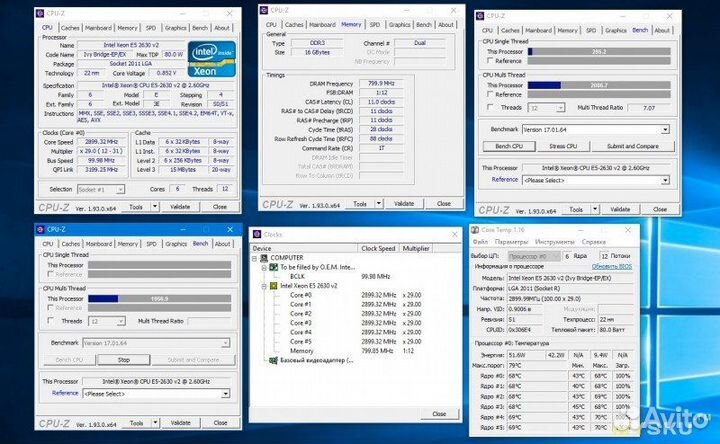The image size is (720, 444).
Task: Click the Multiplier column header
Action: click(x=416, y=248)
